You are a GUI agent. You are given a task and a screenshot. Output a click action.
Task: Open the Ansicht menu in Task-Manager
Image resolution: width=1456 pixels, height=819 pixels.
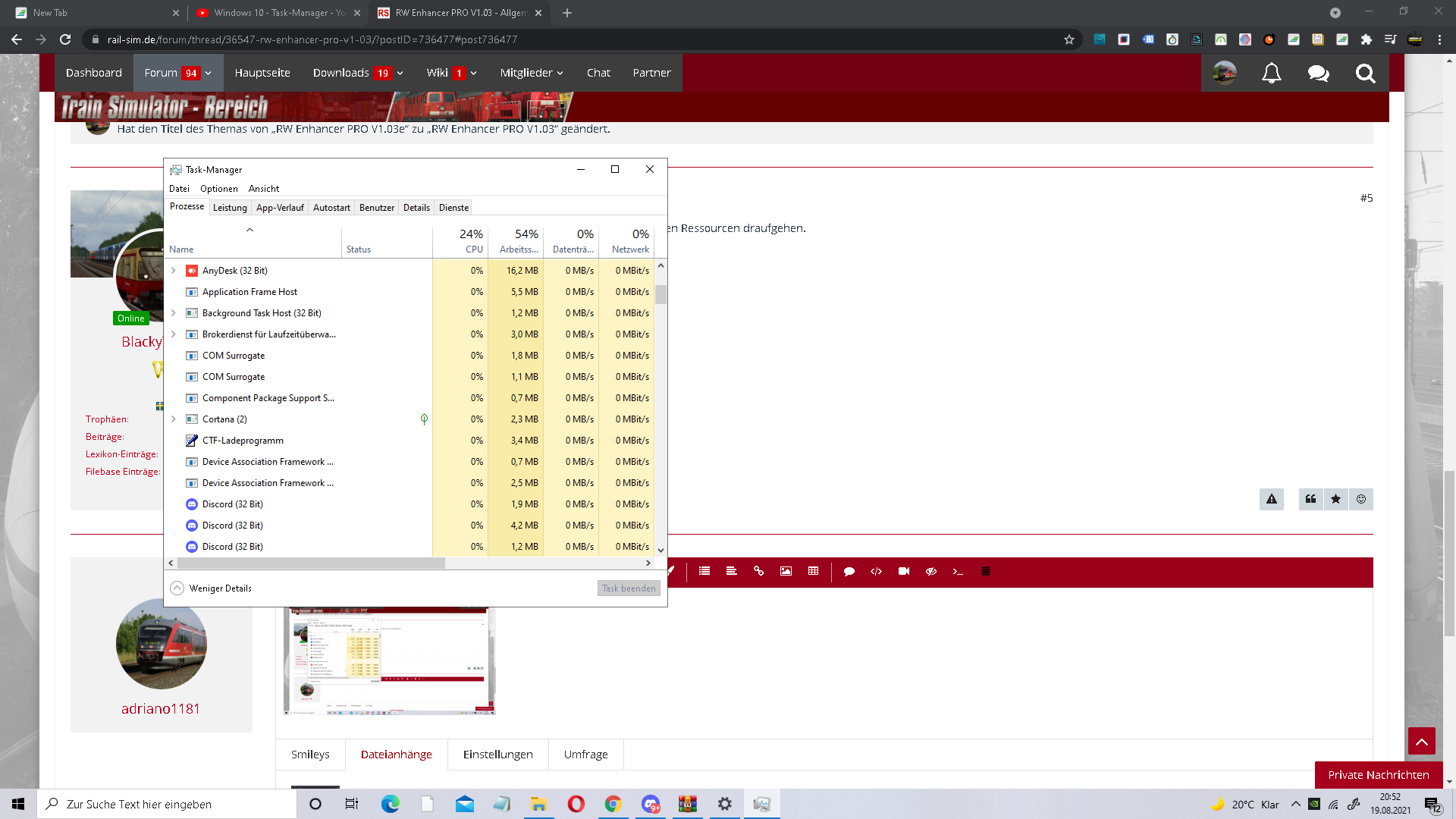click(x=264, y=189)
